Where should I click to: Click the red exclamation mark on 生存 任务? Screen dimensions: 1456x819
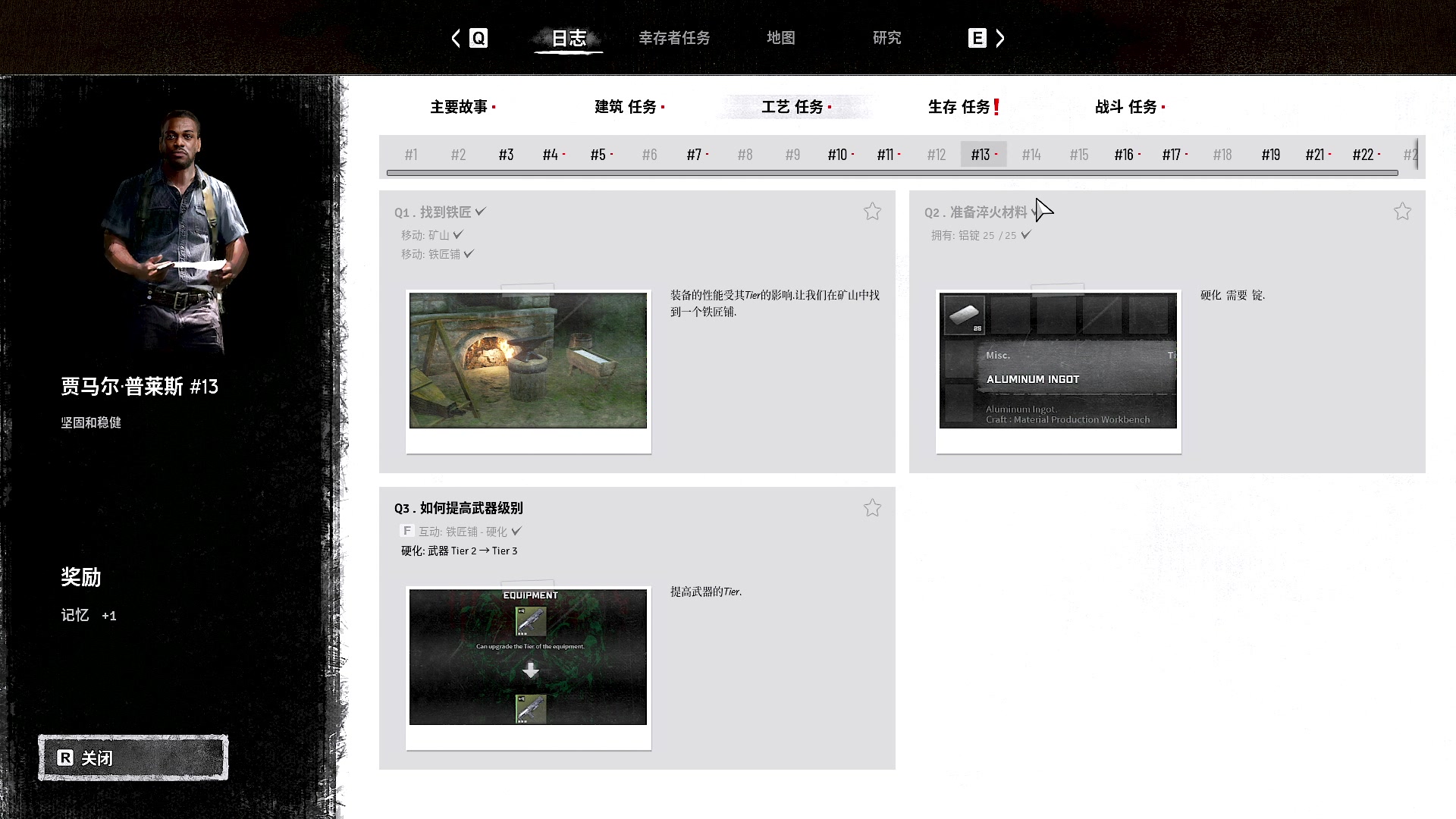click(x=996, y=107)
